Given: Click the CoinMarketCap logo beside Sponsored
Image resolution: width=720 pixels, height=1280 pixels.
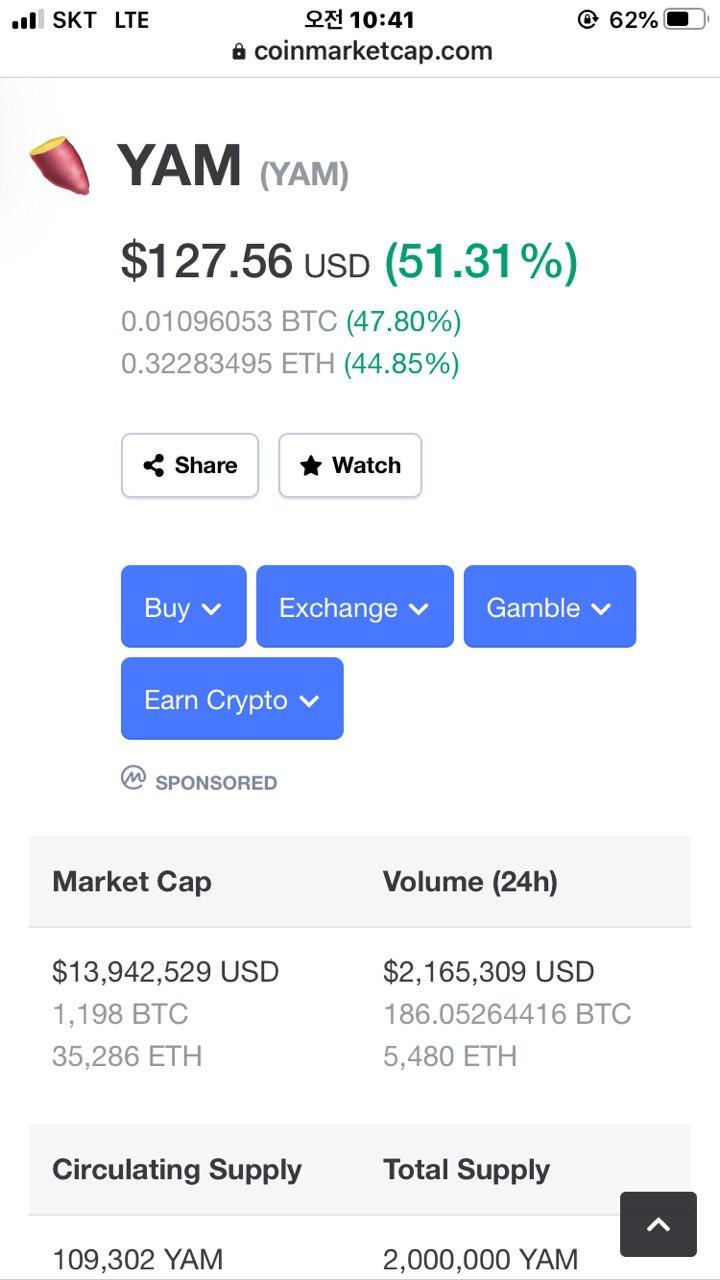Looking at the screenshot, I should pos(133,779).
